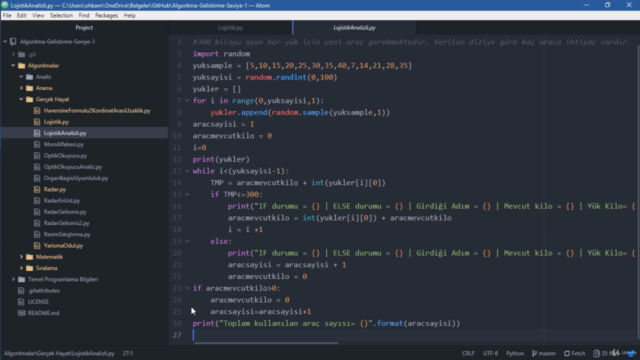This screenshot has height=360, width=640.
Task: Open YarismaOdul.py file
Action: [63, 246]
